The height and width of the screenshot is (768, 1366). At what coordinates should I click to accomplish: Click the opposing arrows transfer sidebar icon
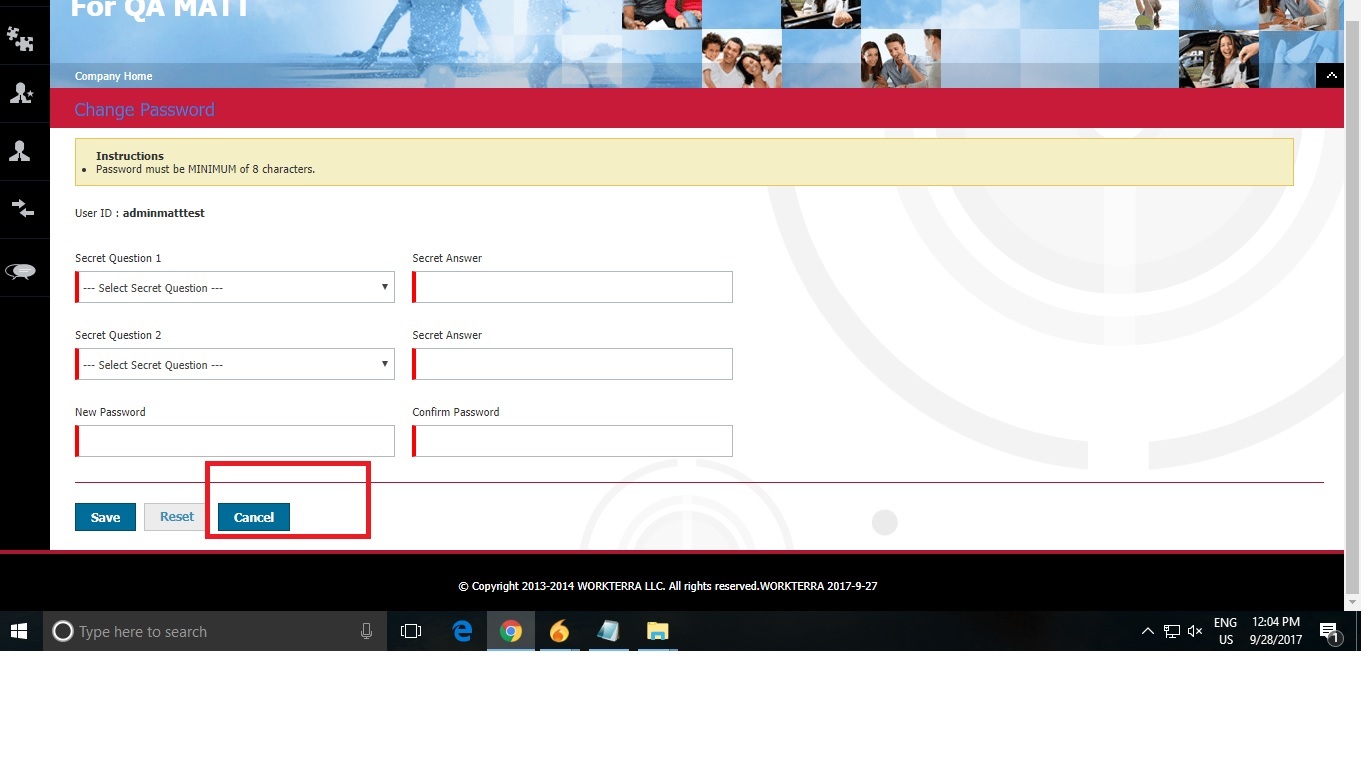pyautogui.click(x=21, y=208)
